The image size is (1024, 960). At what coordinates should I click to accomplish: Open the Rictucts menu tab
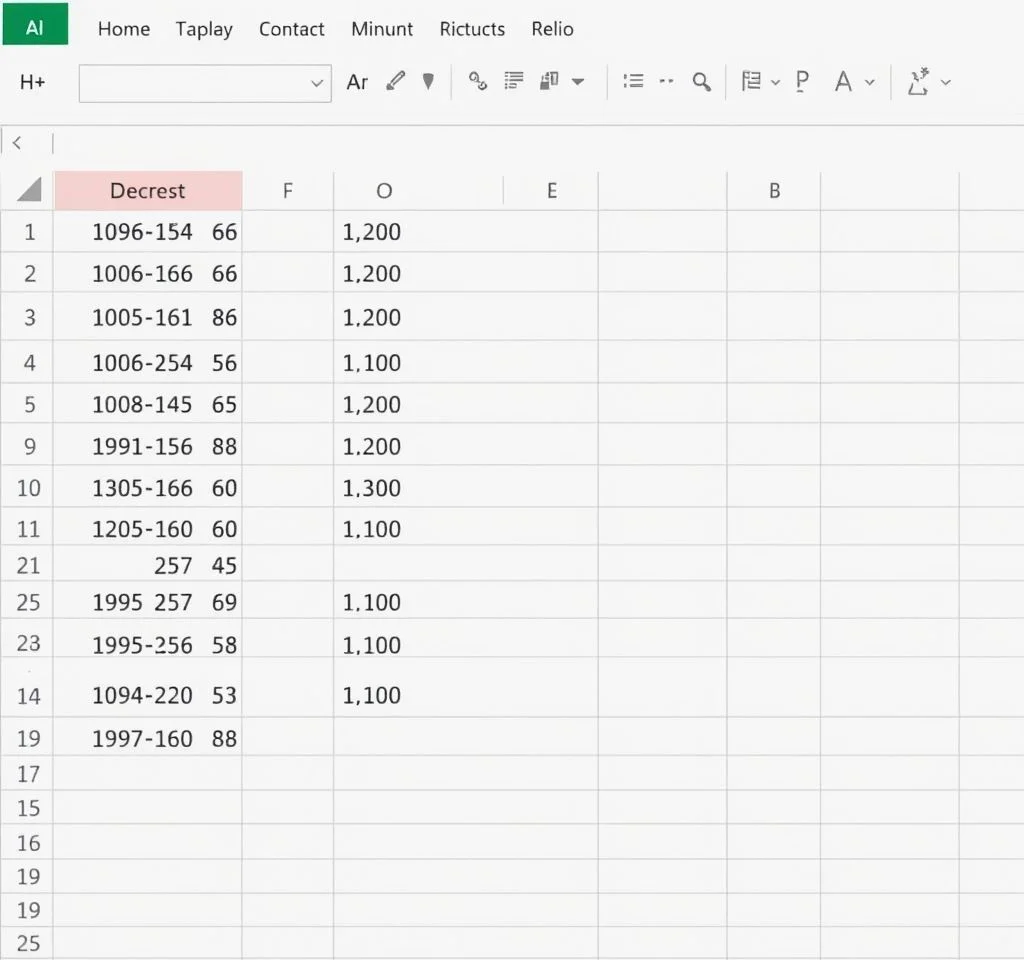472,29
